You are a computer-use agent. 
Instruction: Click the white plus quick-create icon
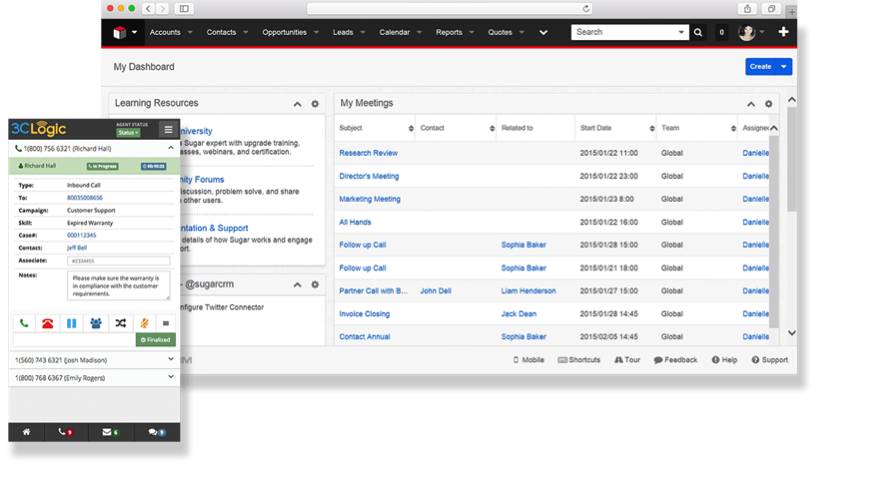coord(783,32)
